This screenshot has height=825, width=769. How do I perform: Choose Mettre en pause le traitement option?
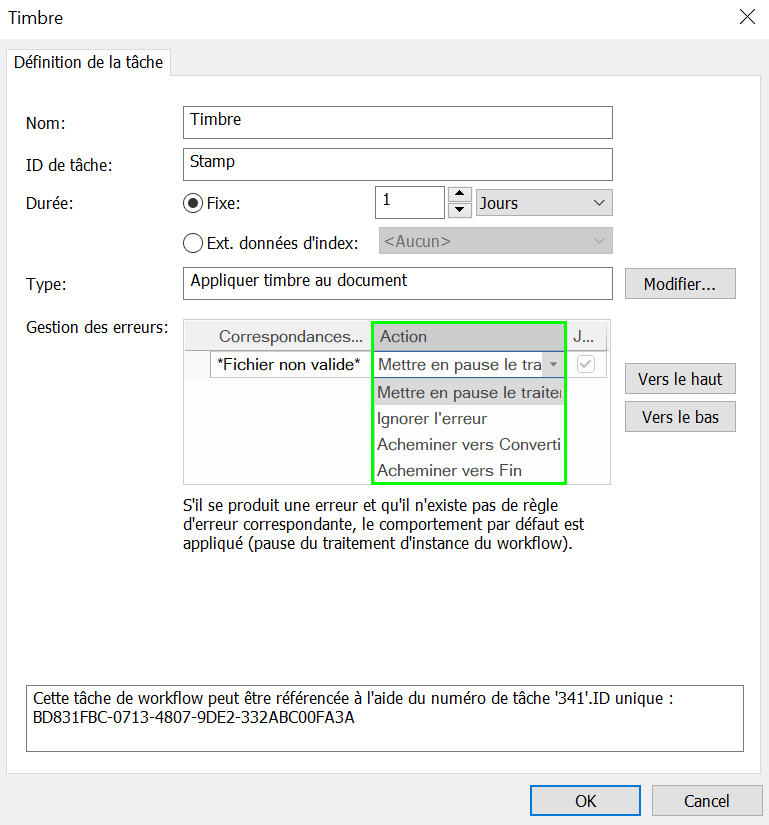[x=469, y=393]
